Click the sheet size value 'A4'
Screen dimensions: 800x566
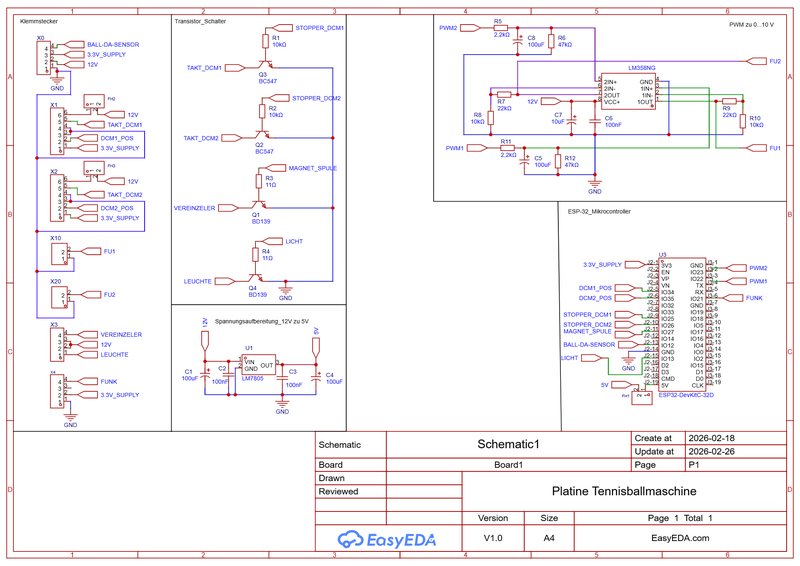click(x=549, y=538)
